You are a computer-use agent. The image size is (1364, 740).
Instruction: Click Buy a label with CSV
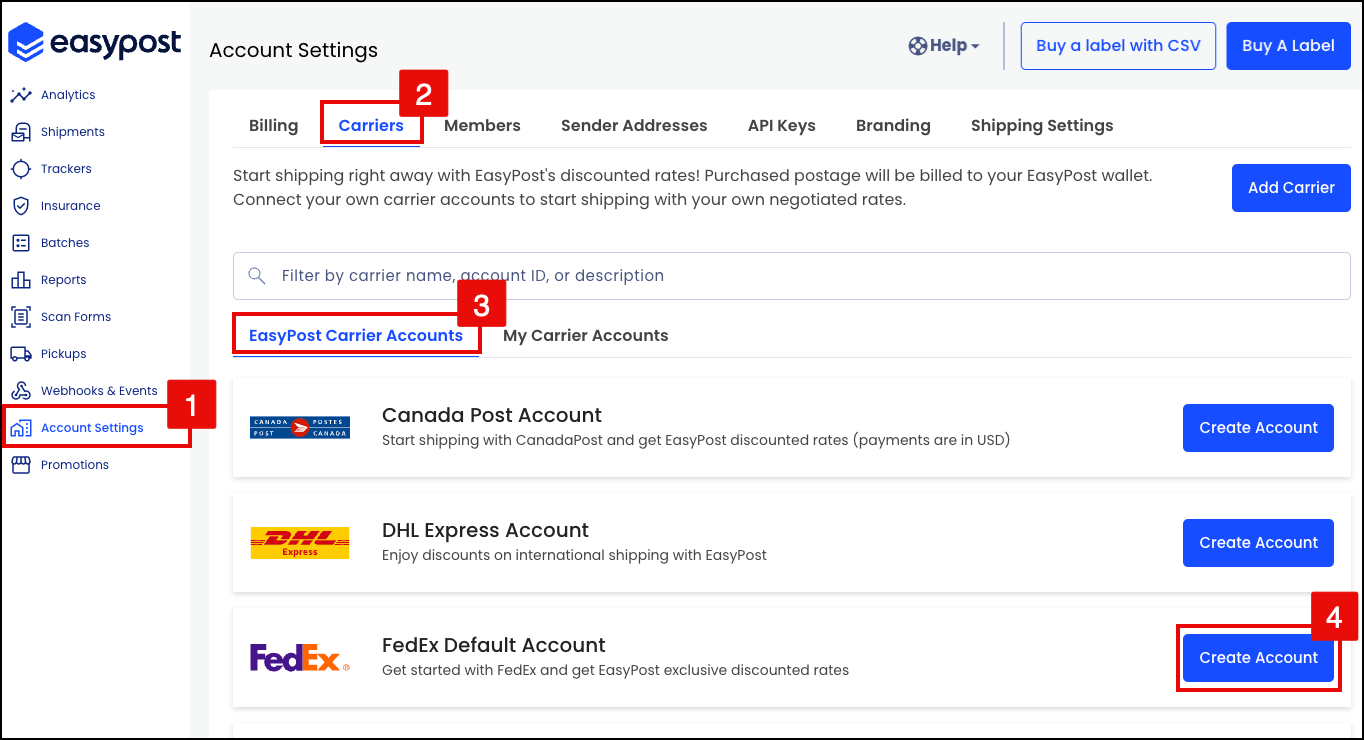tap(1118, 46)
